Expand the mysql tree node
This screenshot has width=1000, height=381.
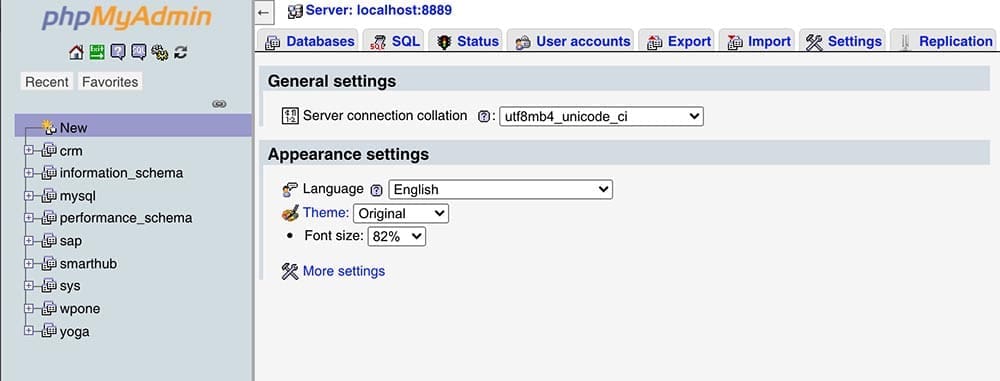29,196
